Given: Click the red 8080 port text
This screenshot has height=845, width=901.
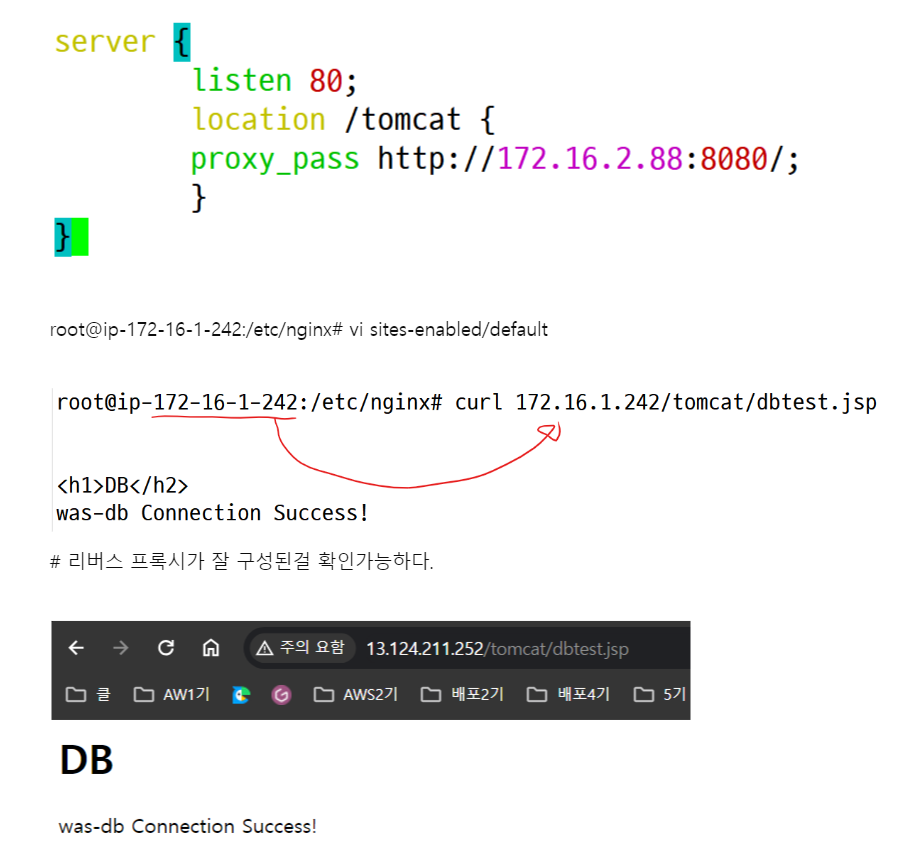Looking at the screenshot, I should (x=734, y=159).
